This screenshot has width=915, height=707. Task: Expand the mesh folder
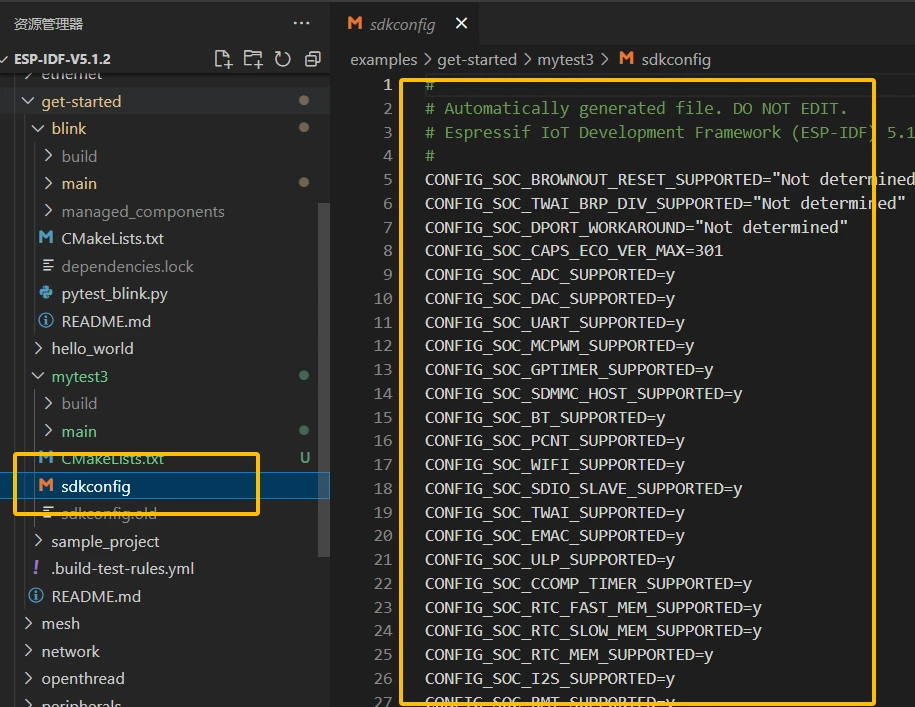tap(60, 623)
